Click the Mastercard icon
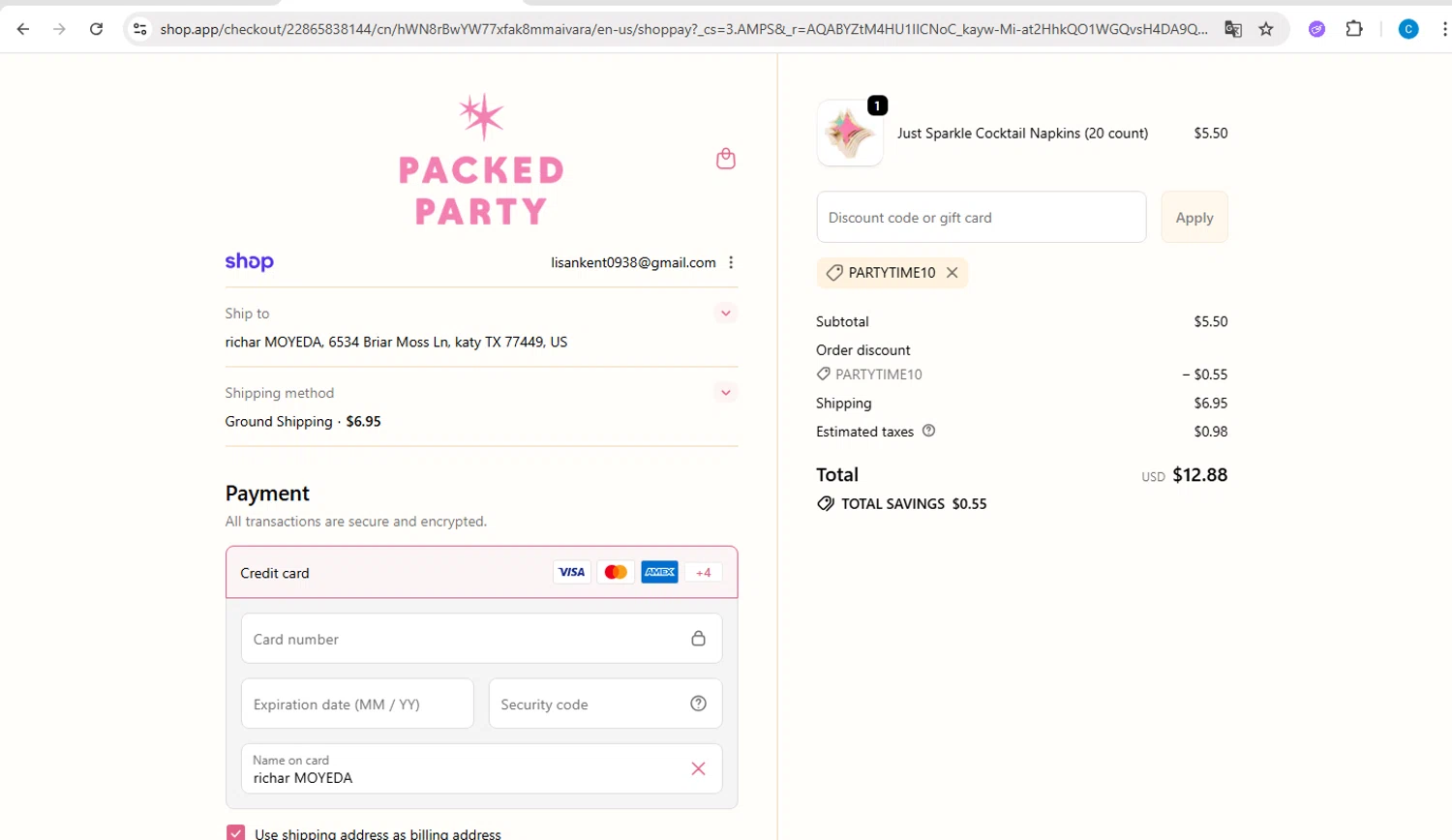Viewport: 1452px width, 840px height. tap(616, 572)
